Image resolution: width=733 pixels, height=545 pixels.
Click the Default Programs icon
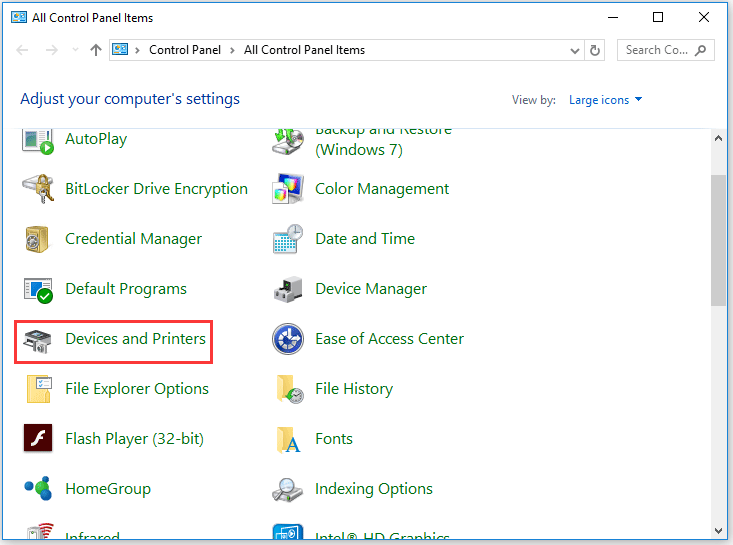(x=38, y=290)
